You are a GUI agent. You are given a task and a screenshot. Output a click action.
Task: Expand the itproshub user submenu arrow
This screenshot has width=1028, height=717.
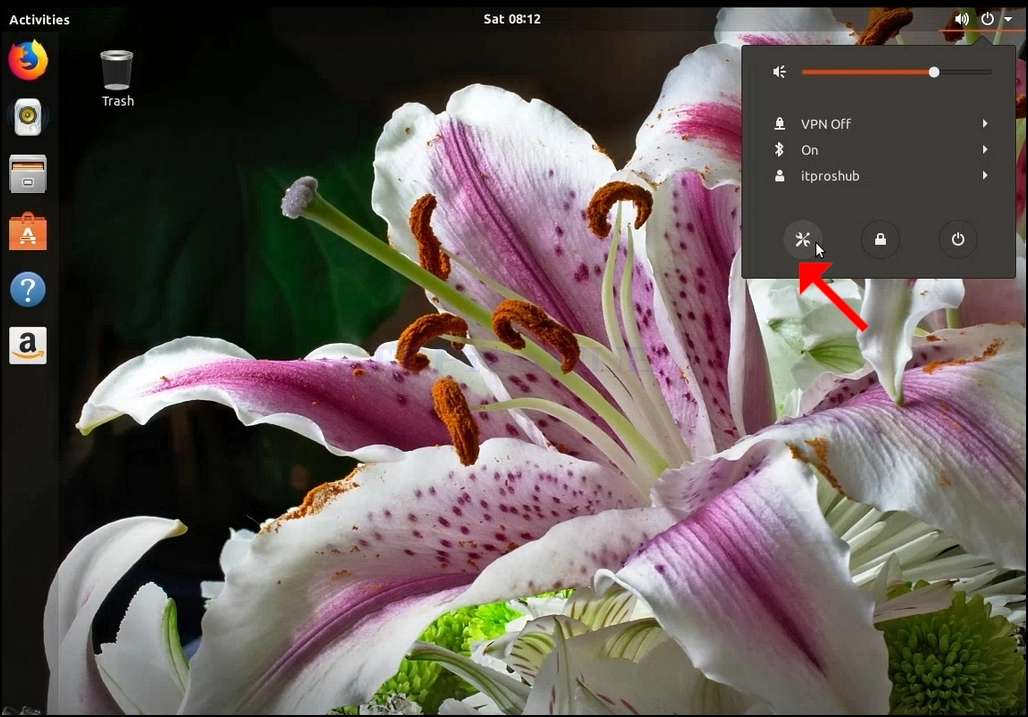coord(985,176)
